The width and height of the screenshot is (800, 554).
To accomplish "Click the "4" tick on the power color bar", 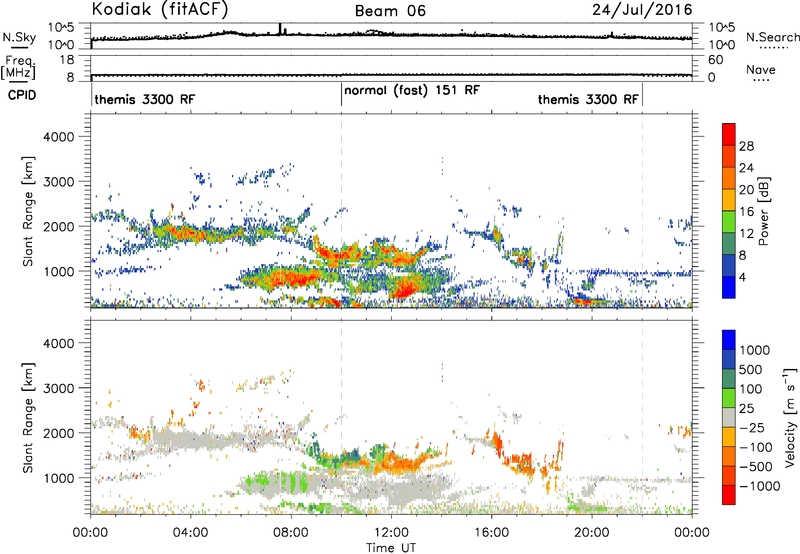I will [742, 277].
